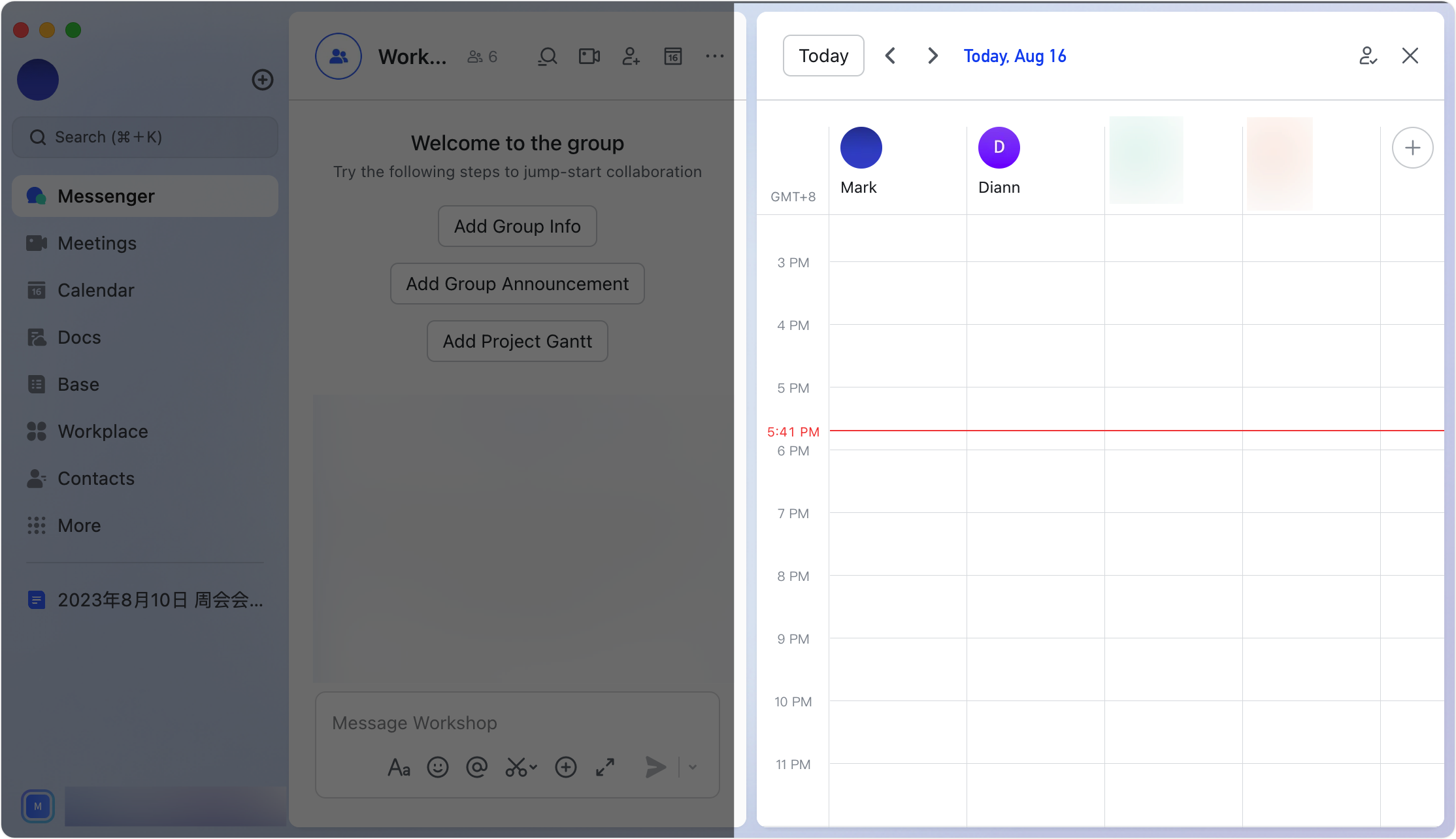Click Add Group Announcement button
1456x839 pixels.
518,284
